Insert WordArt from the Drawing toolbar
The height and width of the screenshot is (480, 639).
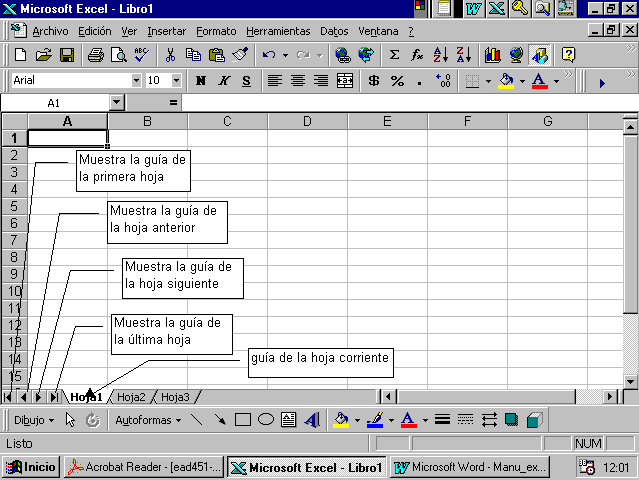click(312, 420)
